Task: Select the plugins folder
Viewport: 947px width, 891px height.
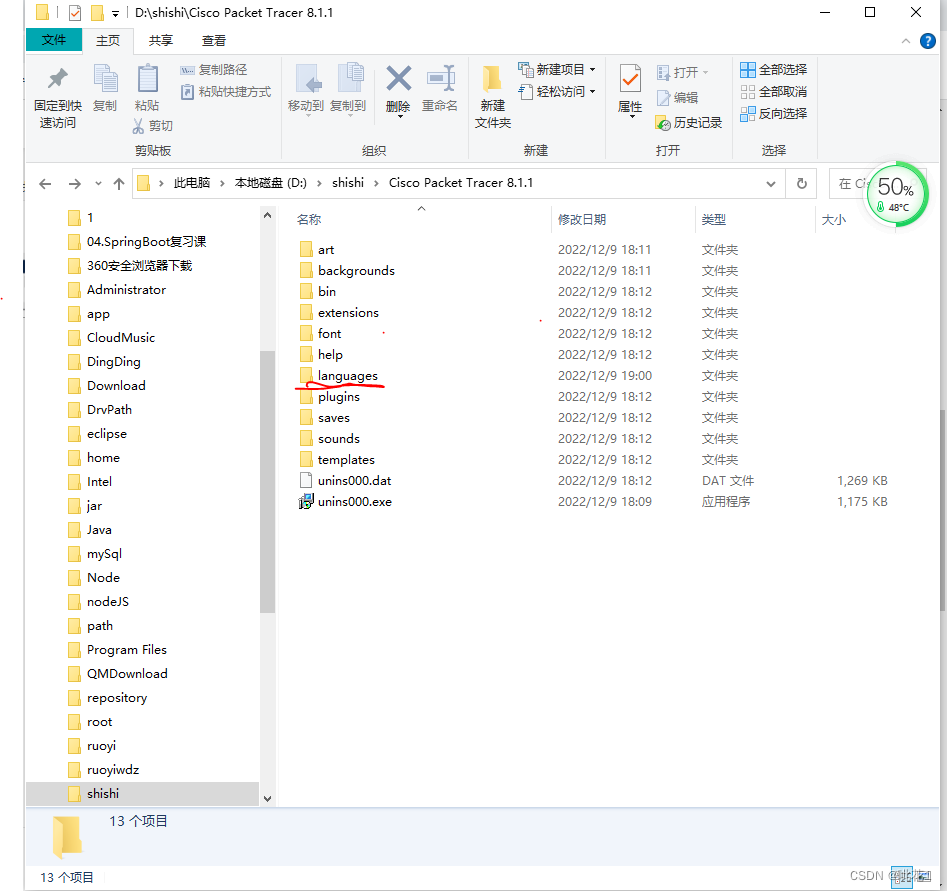Action: tap(338, 397)
